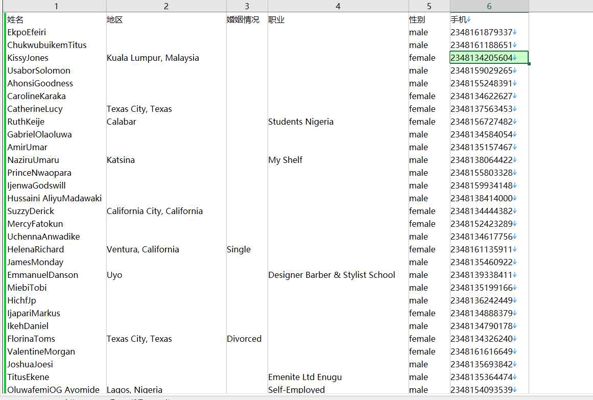Image resolution: width=593 pixels, height=400 pixels.
Task: Select gender cell in KissyJones row
Action: point(429,58)
